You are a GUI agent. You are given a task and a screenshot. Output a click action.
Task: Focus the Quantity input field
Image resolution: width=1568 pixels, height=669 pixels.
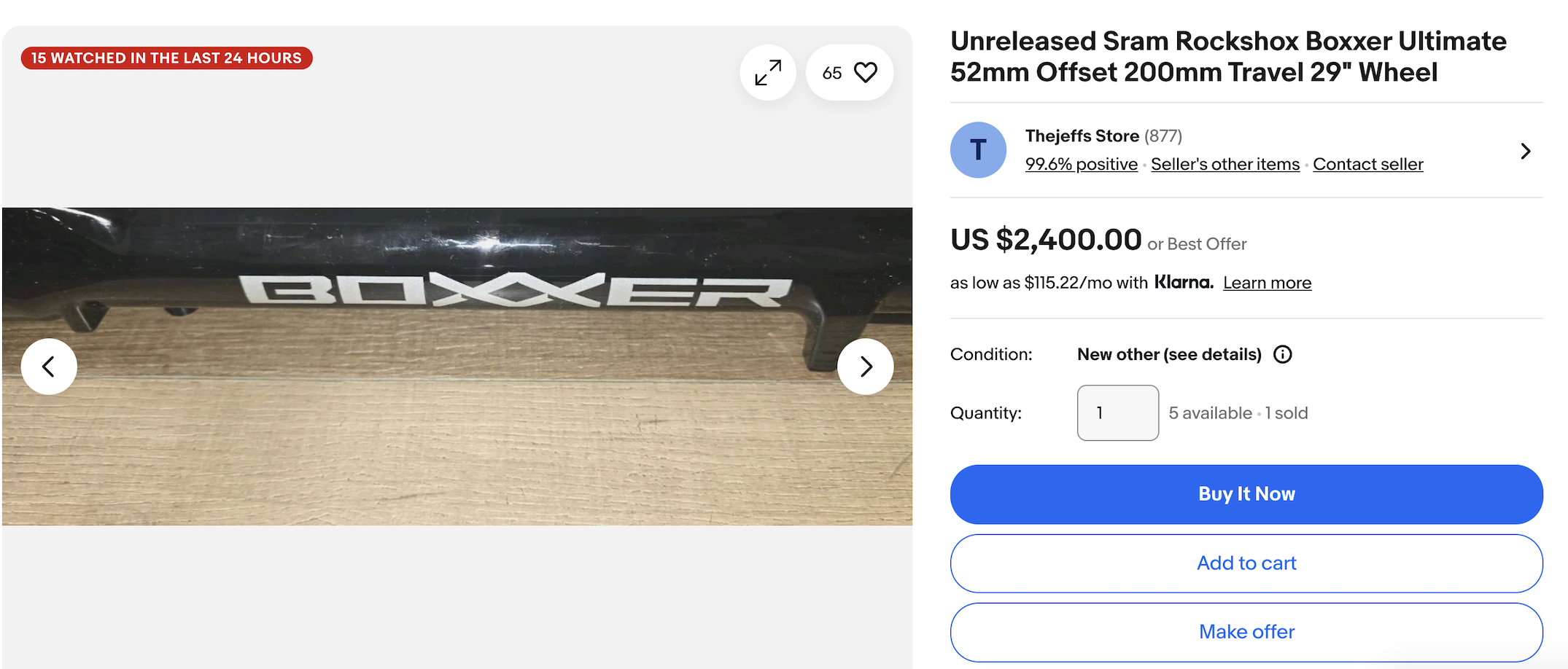coord(1117,413)
